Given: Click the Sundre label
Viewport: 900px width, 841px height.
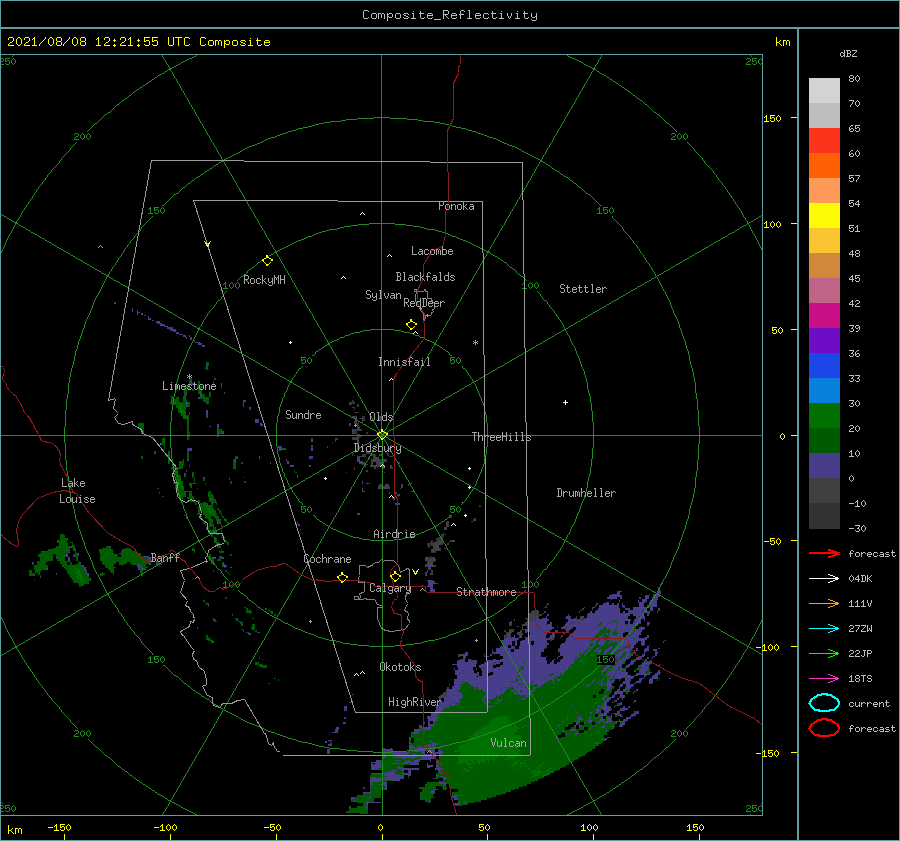Looking at the screenshot, I should (x=303, y=414).
